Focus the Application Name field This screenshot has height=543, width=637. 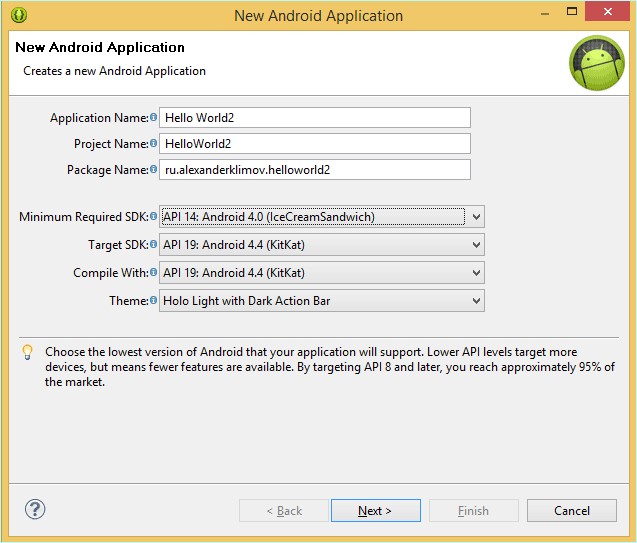click(315, 117)
